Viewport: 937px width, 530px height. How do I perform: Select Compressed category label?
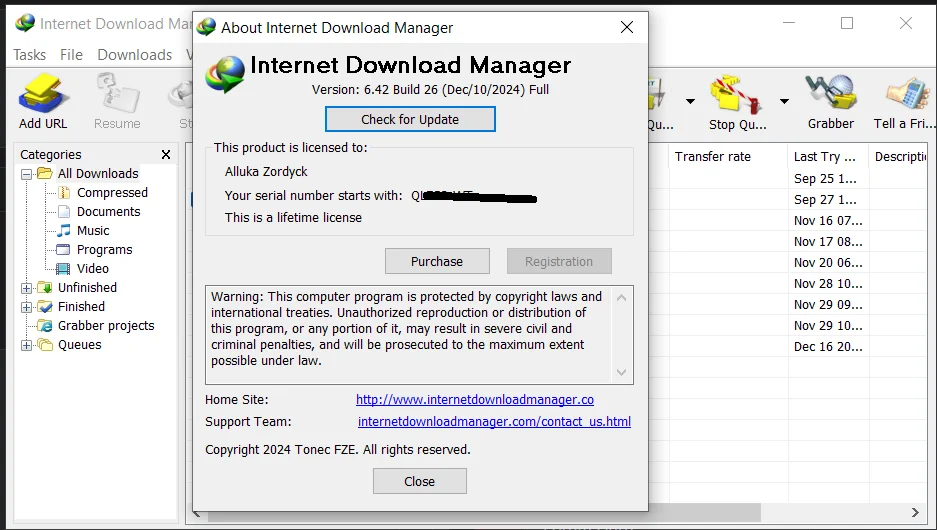point(112,192)
